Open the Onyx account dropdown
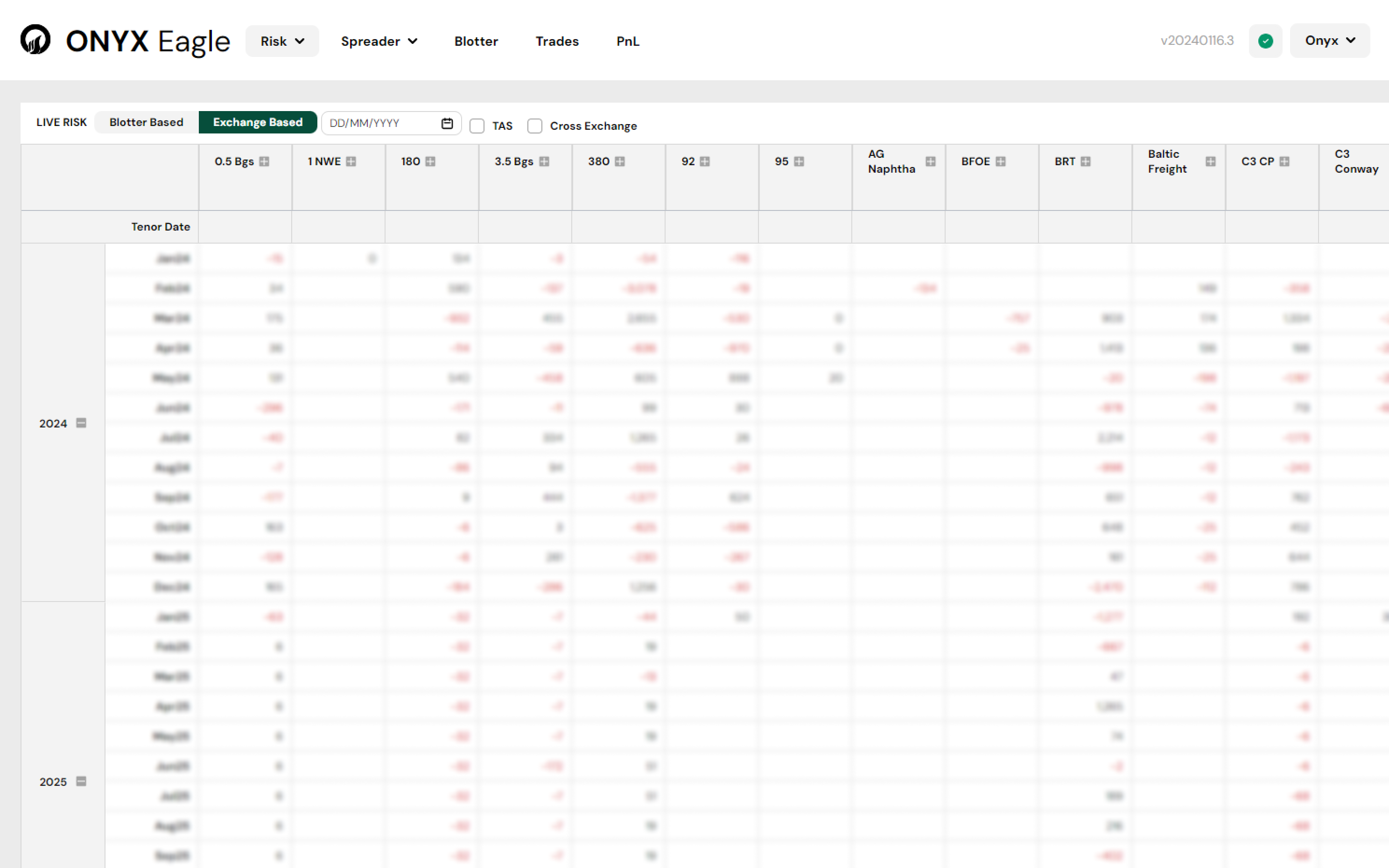1389x868 pixels. coord(1329,41)
